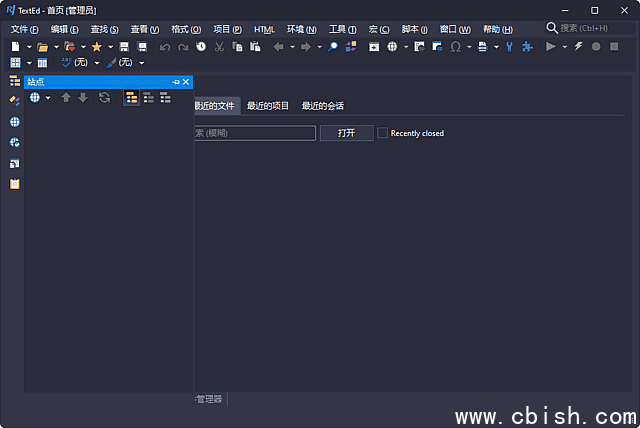Expand the run play dropdown arrow
This screenshot has width=640, height=428.
pos(564,47)
